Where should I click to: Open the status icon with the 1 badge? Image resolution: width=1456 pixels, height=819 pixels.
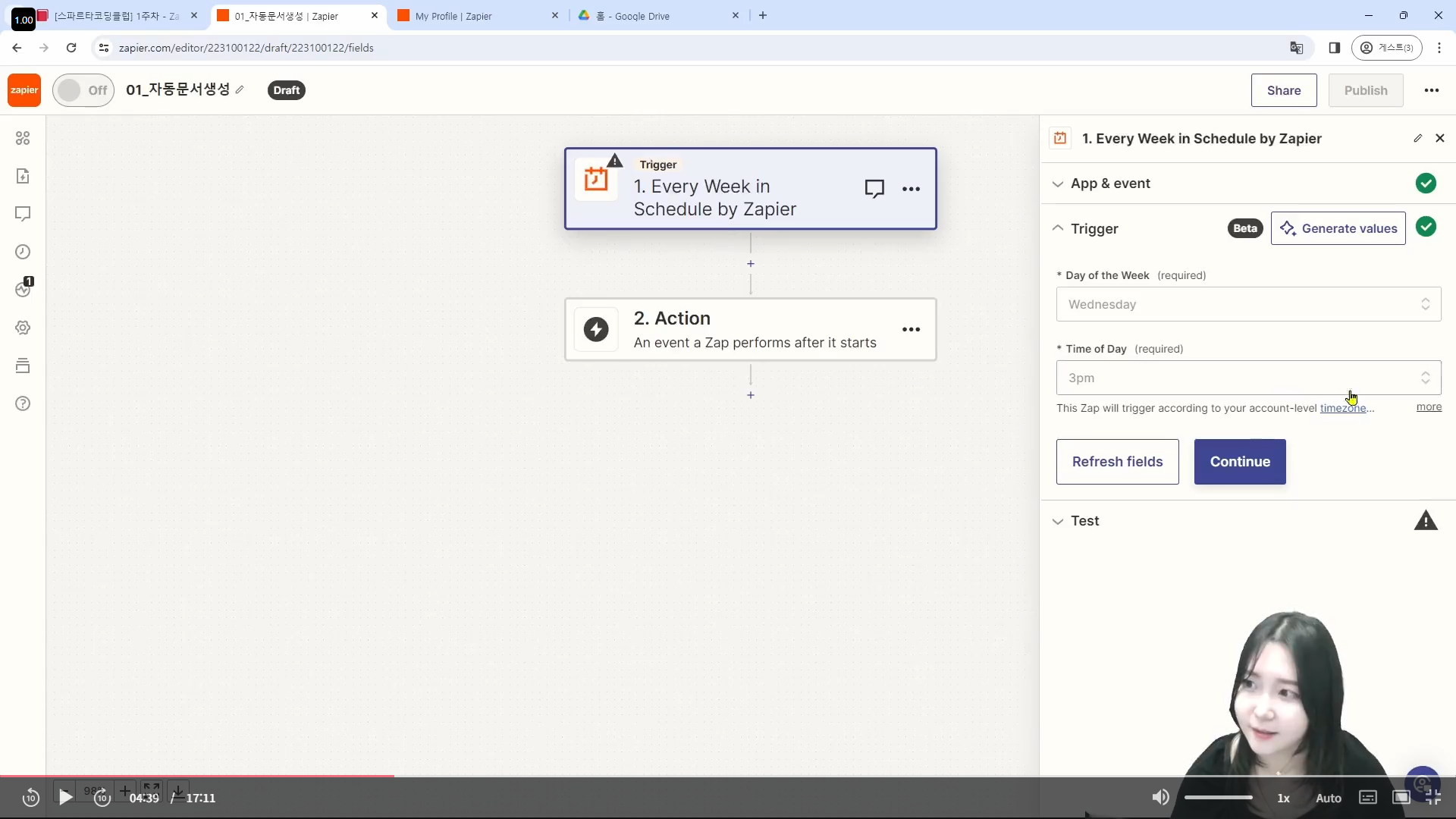pos(24,288)
